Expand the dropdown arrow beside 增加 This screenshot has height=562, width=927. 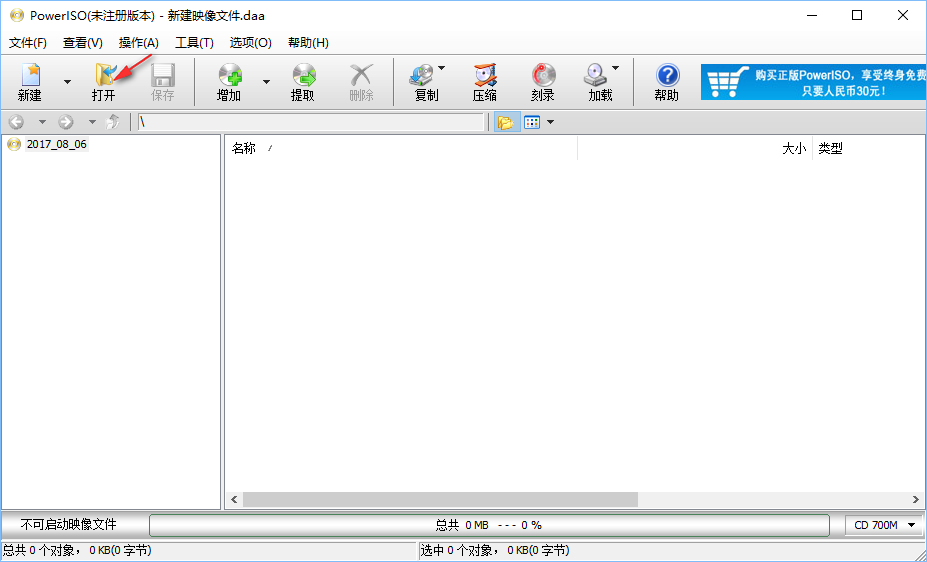click(267, 82)
